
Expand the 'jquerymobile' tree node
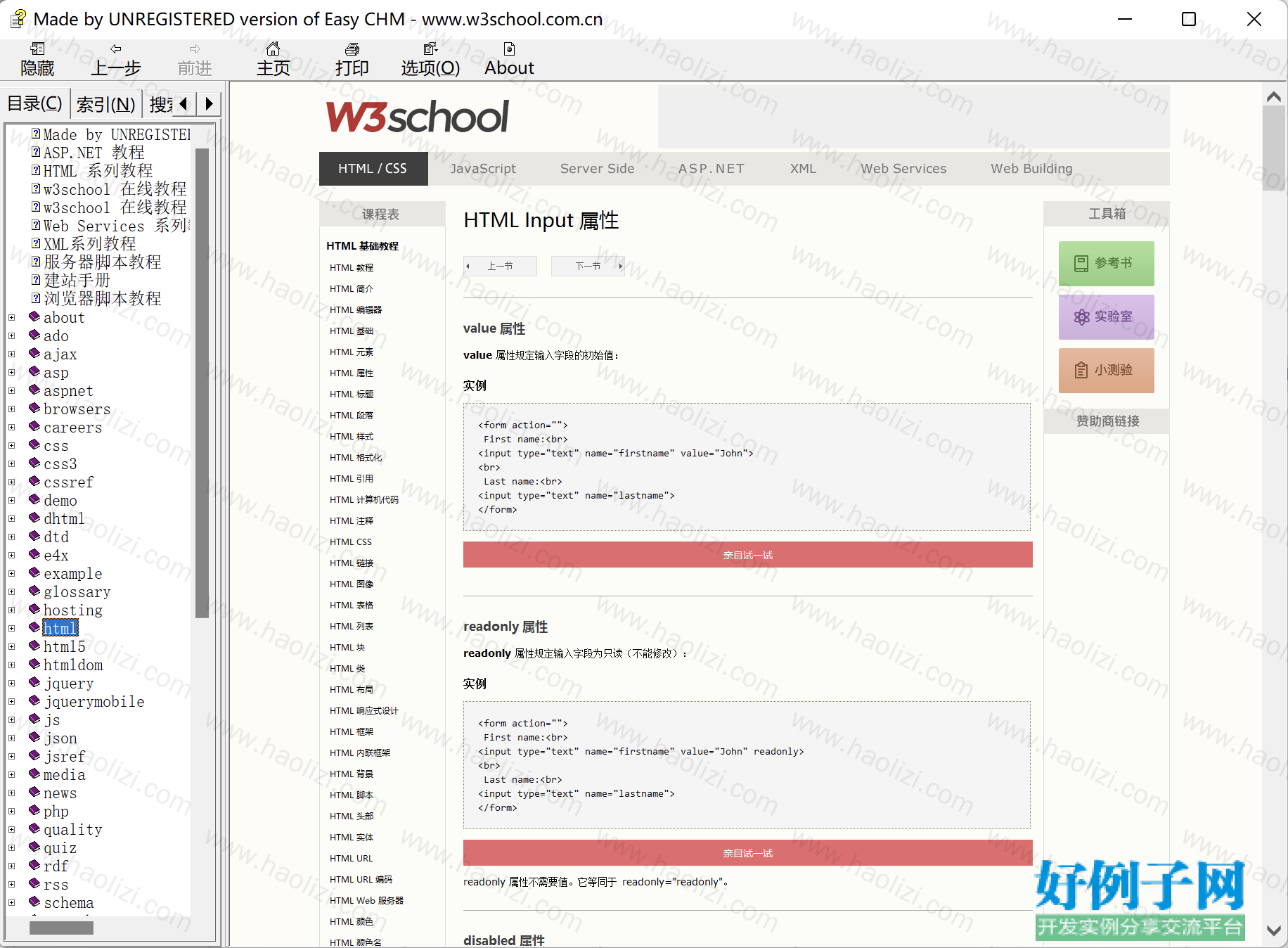pos(12,702)
